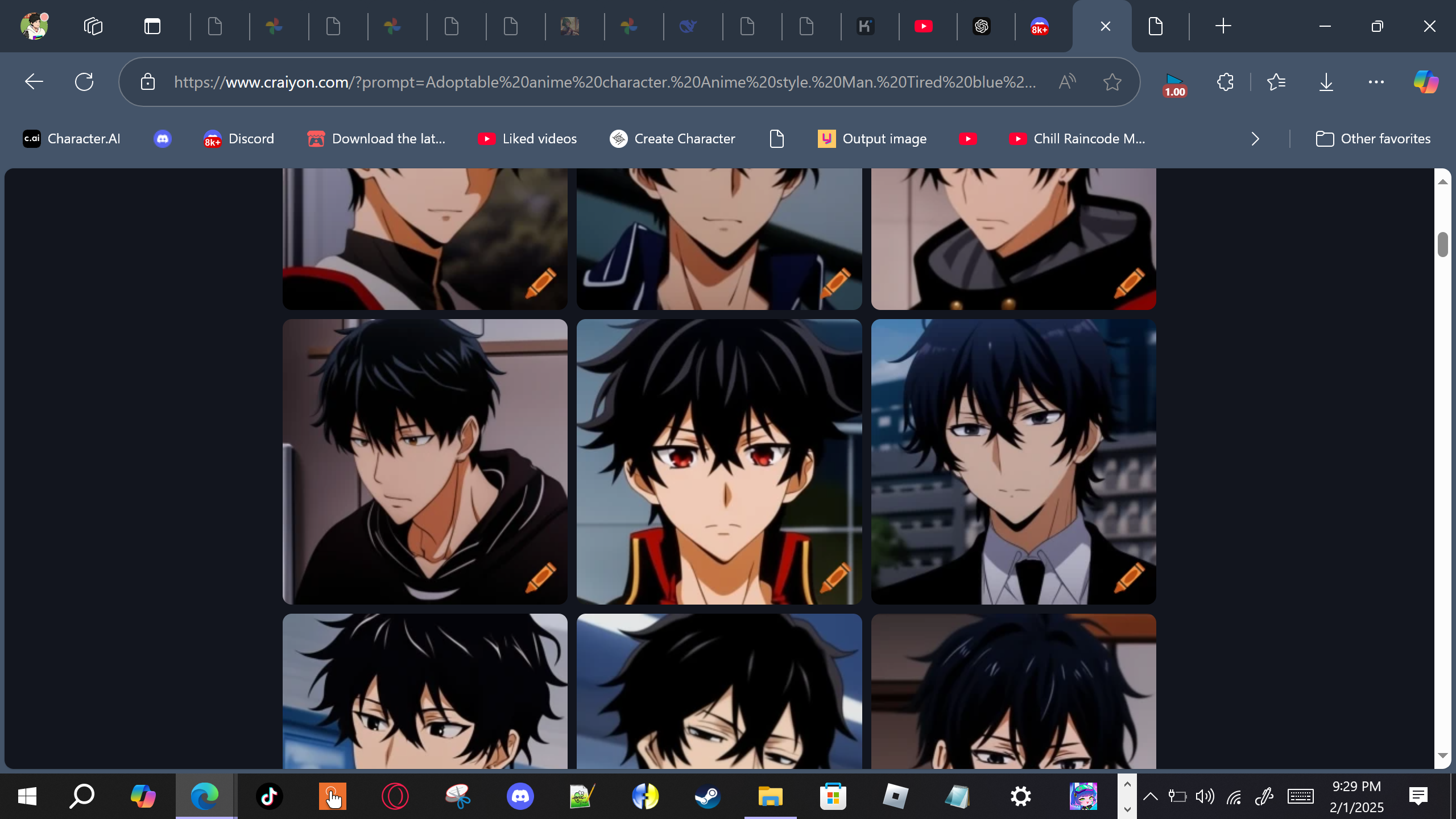Open the Favorites list star icon
1456x819 pixels.
[1276, 82]
